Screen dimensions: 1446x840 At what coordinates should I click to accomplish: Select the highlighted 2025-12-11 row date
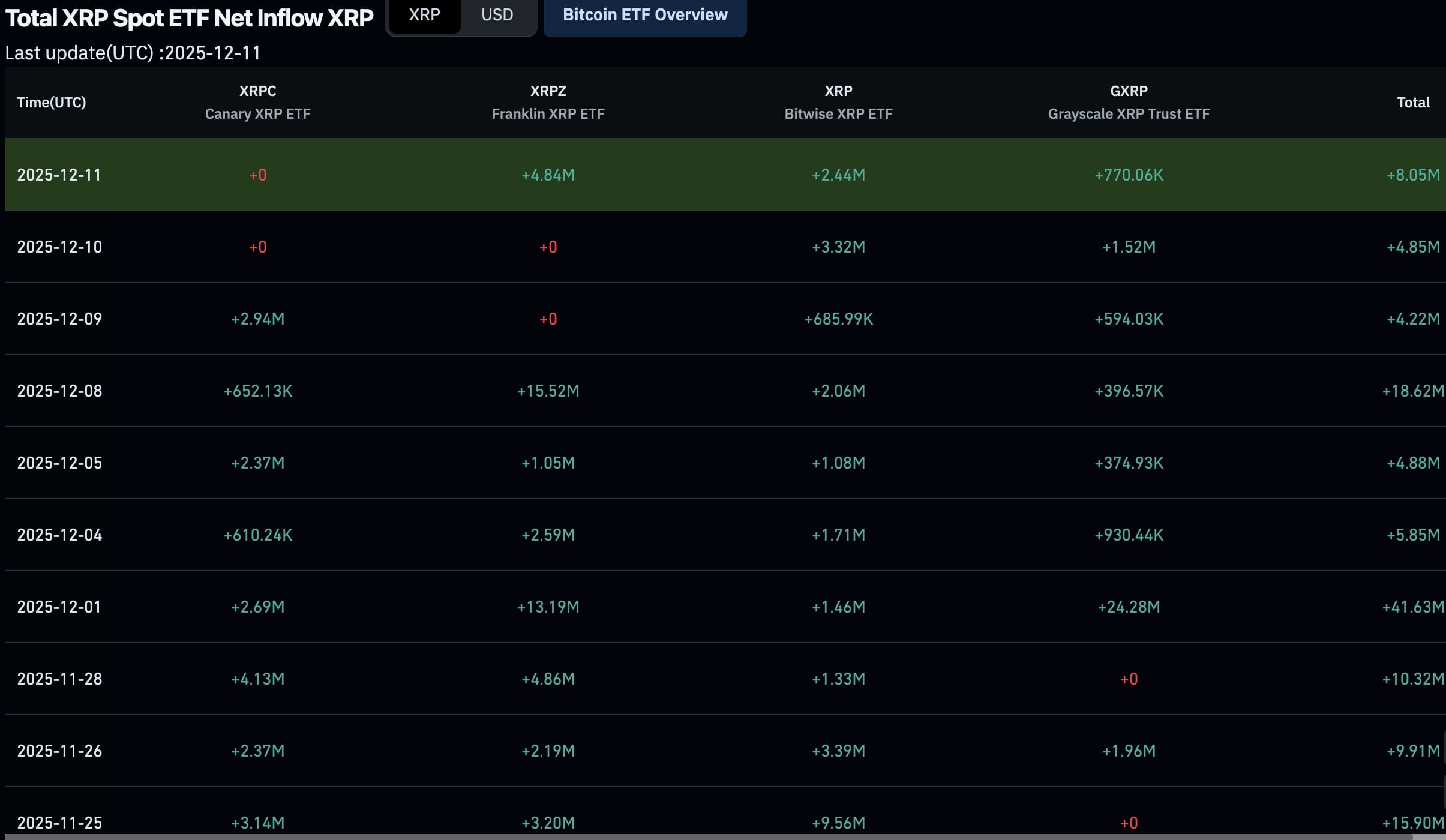click(59, 175)
